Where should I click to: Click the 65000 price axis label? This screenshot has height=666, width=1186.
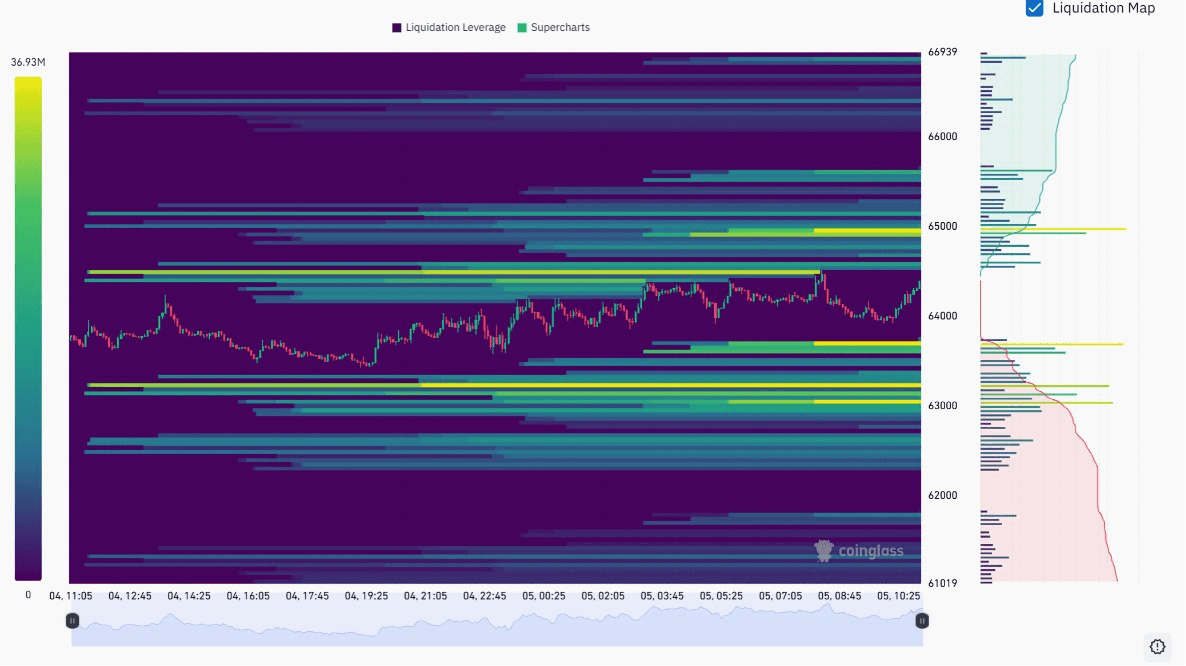click(942, 226)
